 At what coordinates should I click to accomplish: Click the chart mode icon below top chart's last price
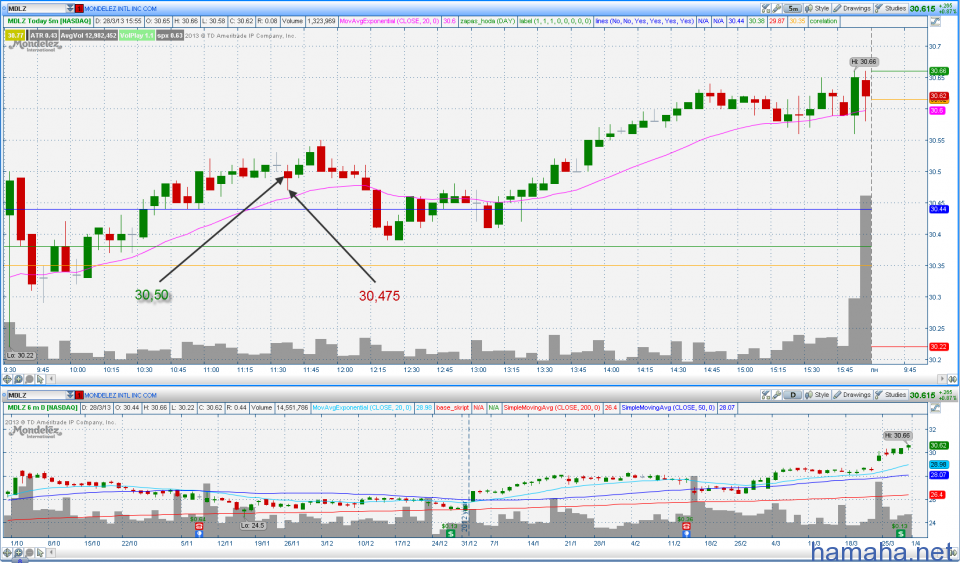pos(935,21)
